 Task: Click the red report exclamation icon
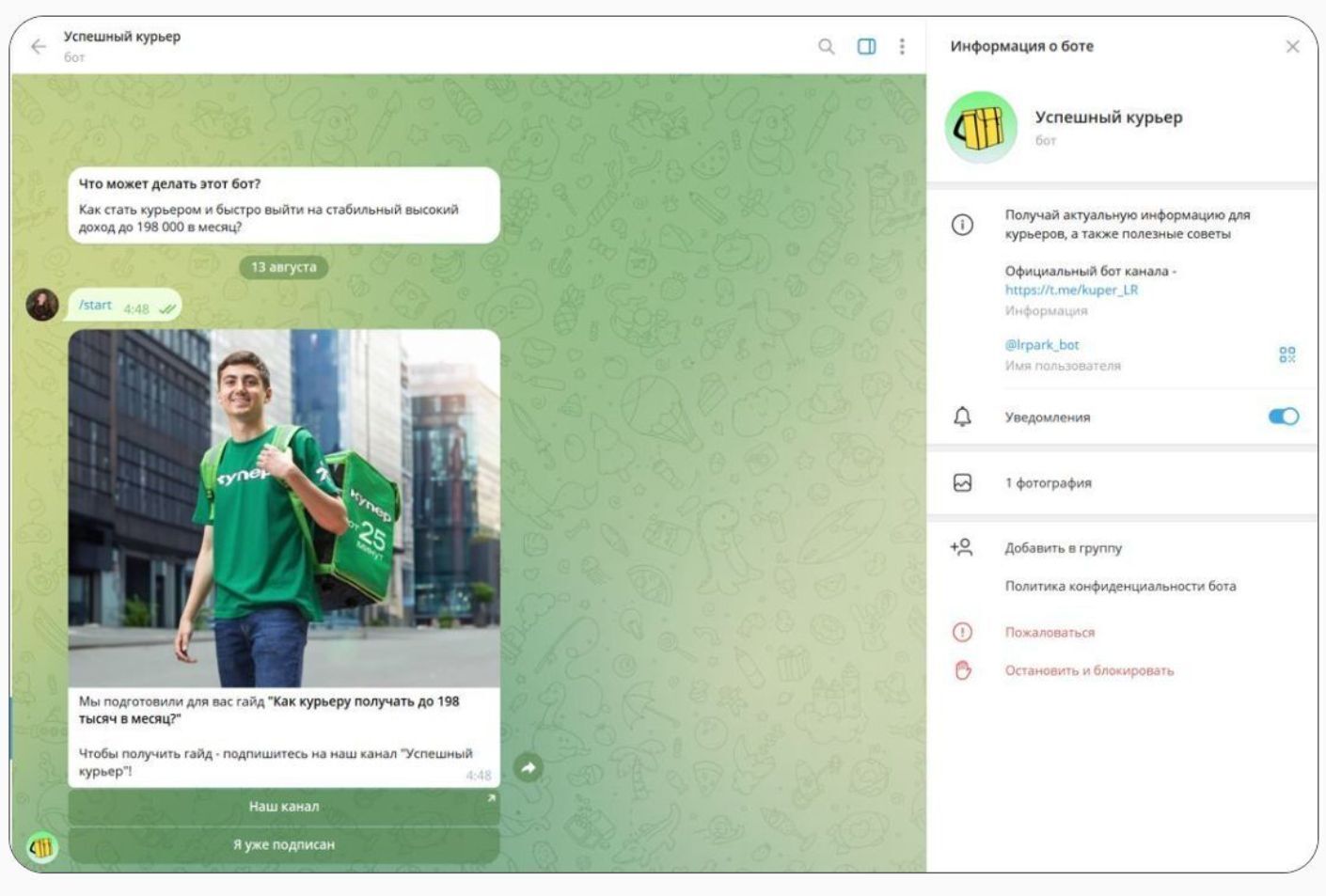pyautogui.click(x=962, y=633)
